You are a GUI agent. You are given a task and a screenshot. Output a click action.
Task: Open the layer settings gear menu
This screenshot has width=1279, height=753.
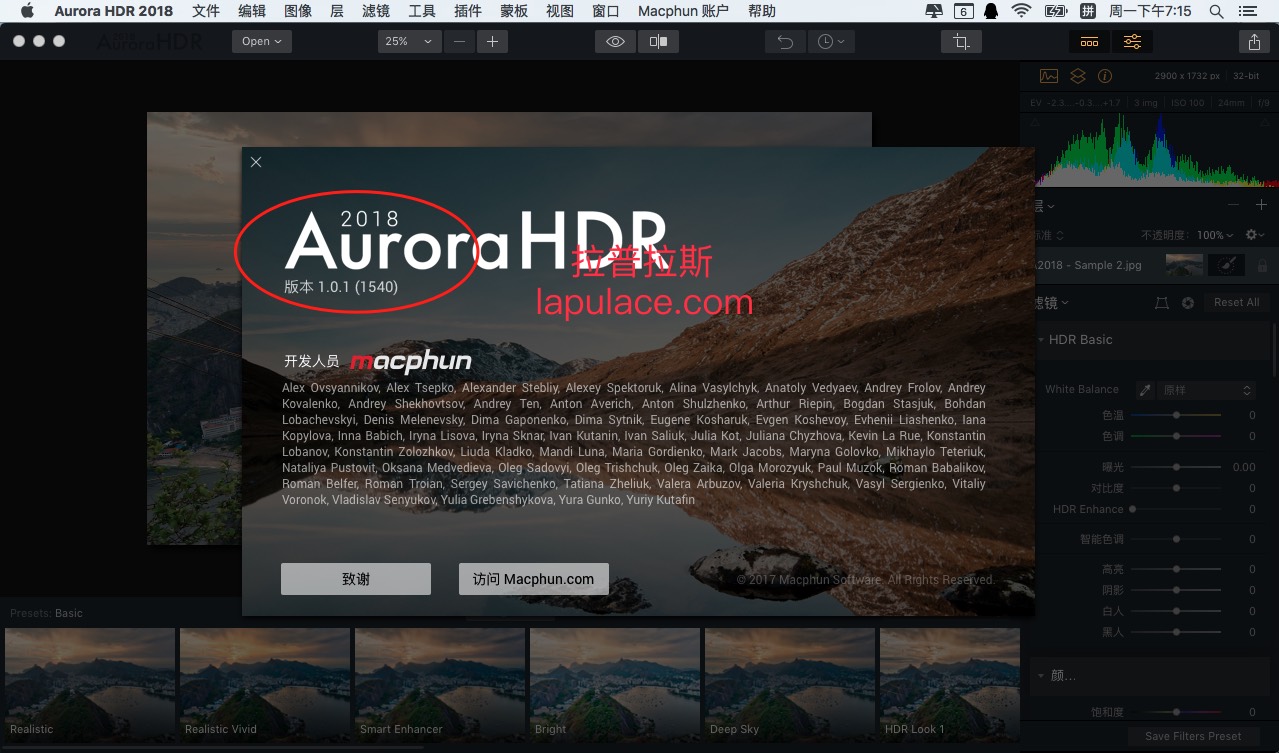pyautogui.click(x=1255, y=235)
